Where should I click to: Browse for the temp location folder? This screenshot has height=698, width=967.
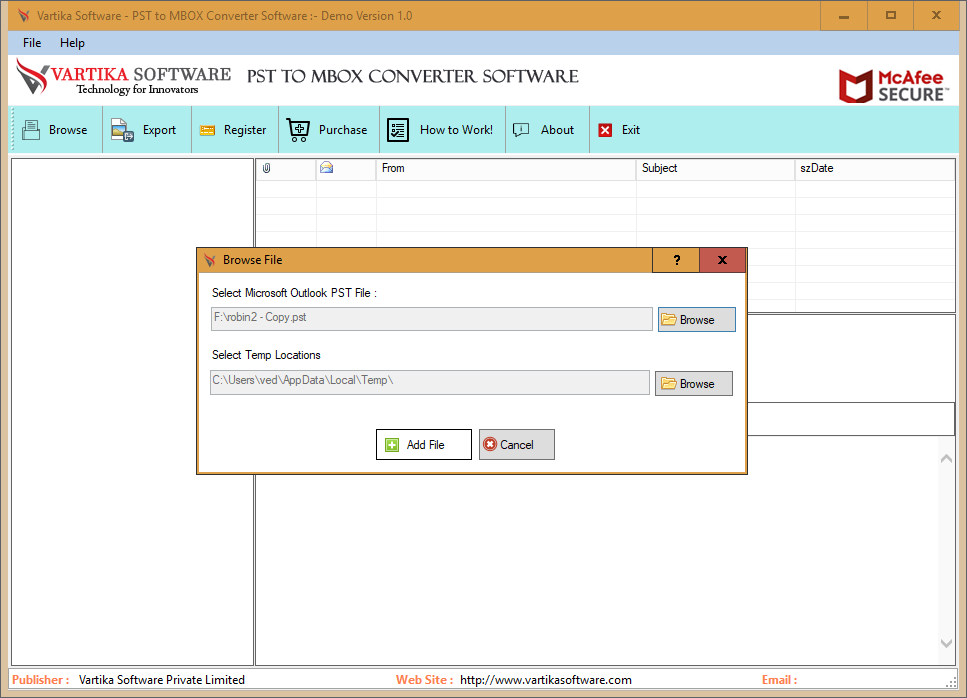click(x=694, y=384)
